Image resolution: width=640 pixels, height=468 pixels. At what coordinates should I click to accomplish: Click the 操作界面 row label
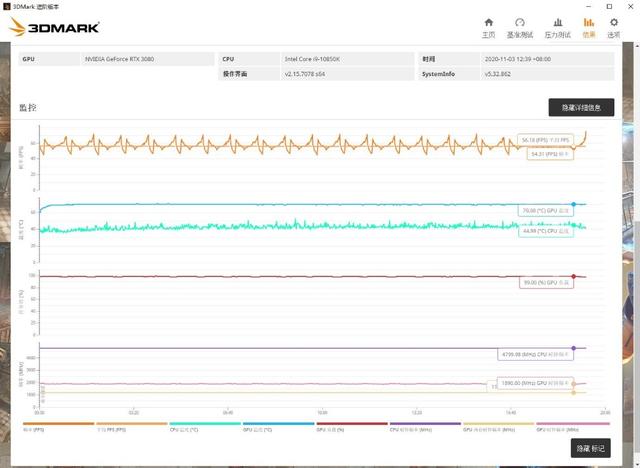[235, 74]
